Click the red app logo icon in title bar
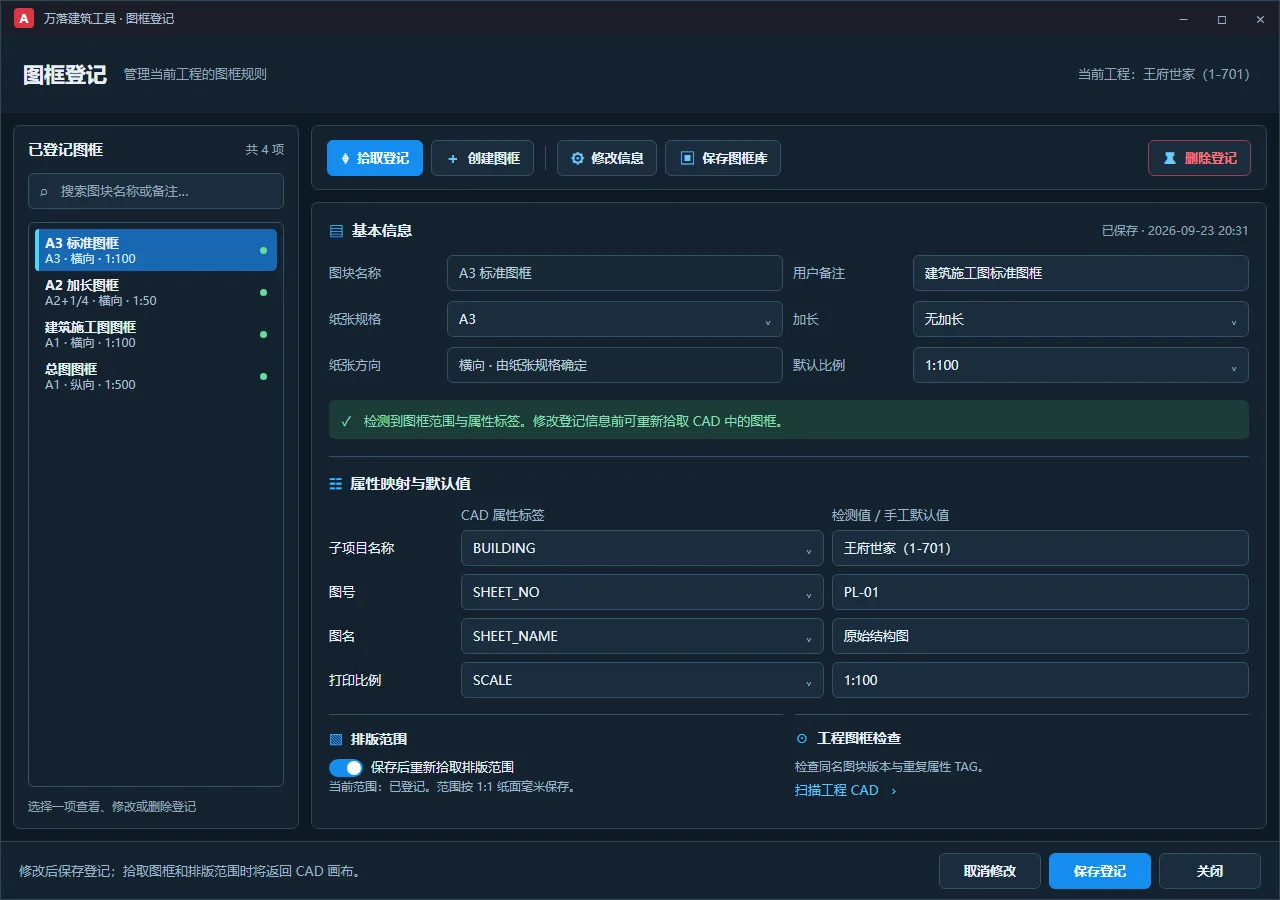 pos(24,19)
